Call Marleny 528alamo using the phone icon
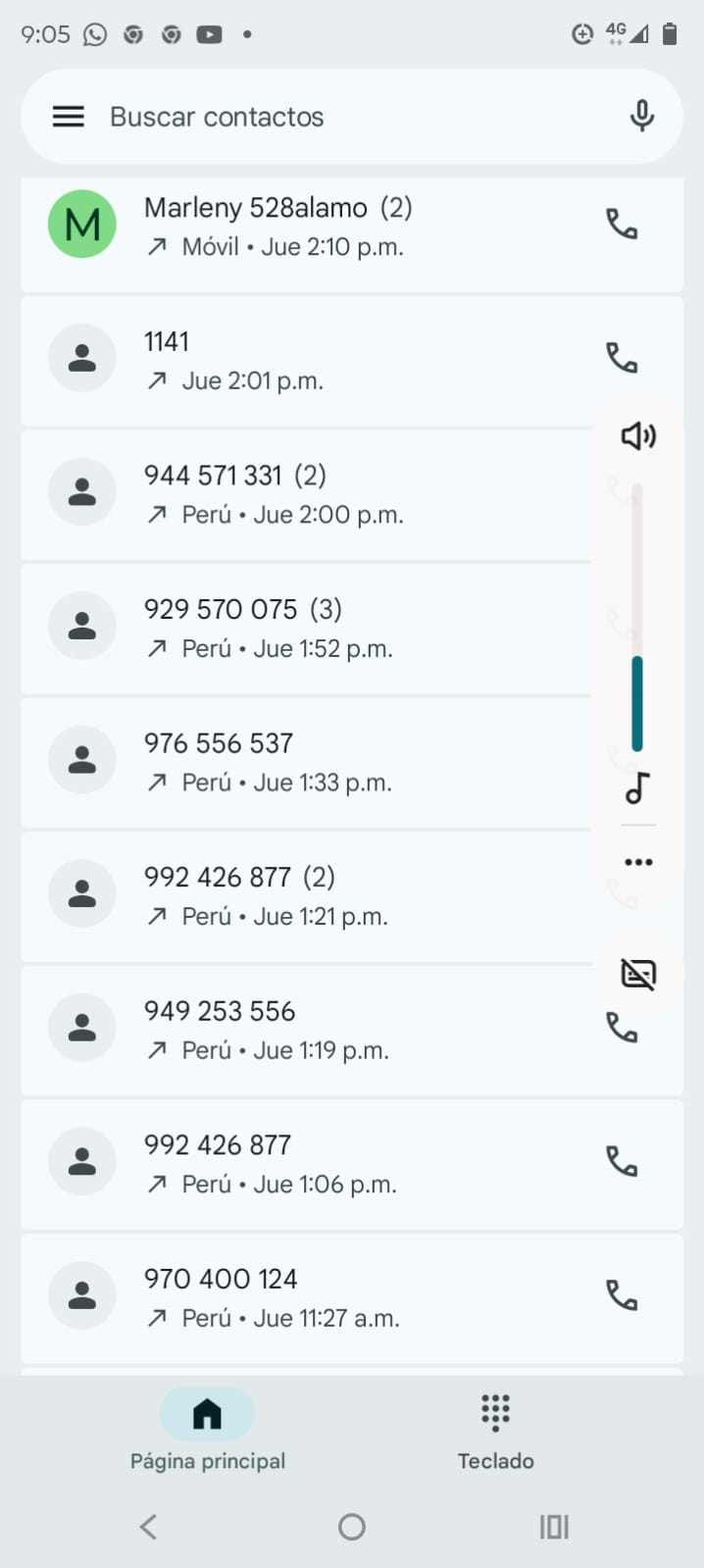This screenshot has height=1568, width=704. point(622,225)
